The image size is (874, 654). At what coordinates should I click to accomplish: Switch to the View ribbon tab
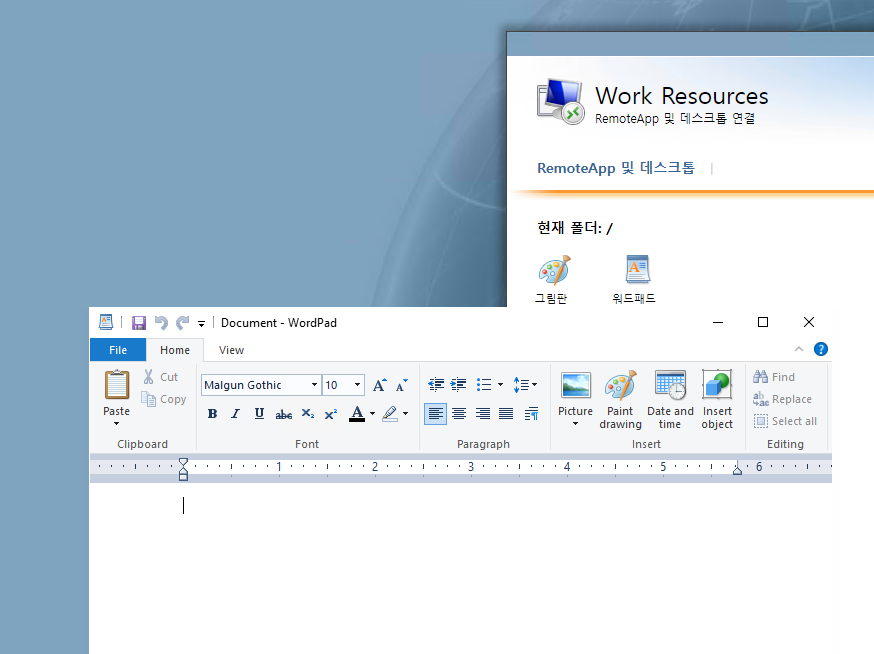click(231, 350)
